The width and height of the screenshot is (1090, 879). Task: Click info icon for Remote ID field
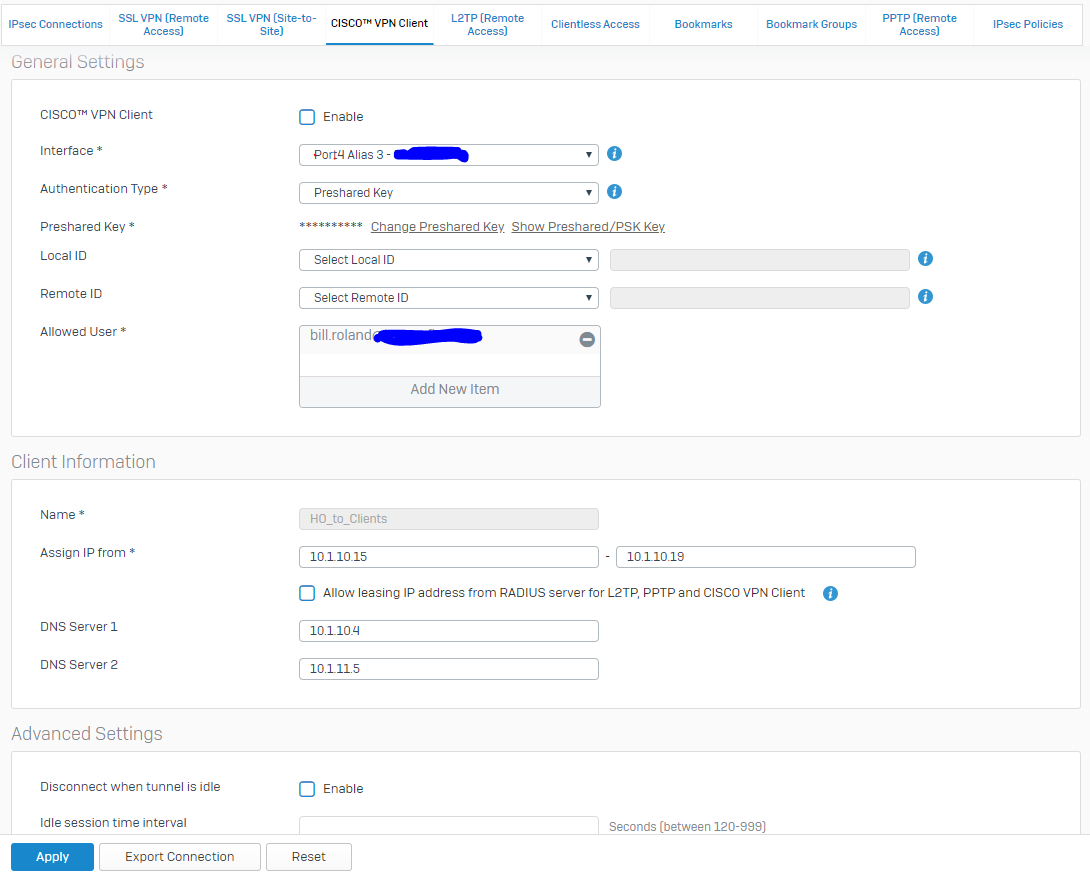click(925, 297)
